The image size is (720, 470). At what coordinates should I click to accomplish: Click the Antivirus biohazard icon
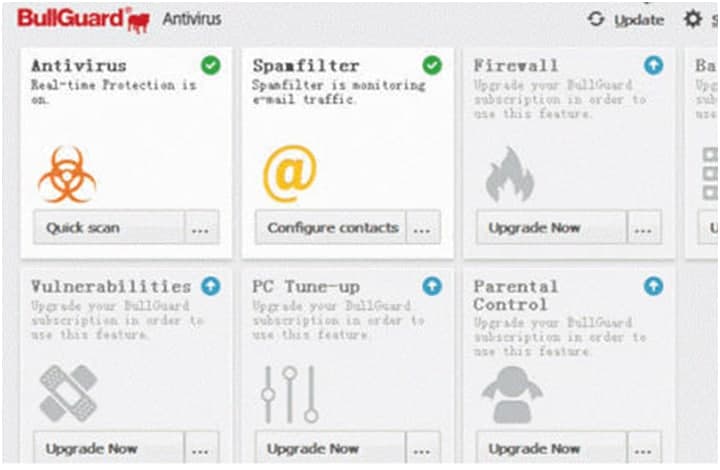67,174
